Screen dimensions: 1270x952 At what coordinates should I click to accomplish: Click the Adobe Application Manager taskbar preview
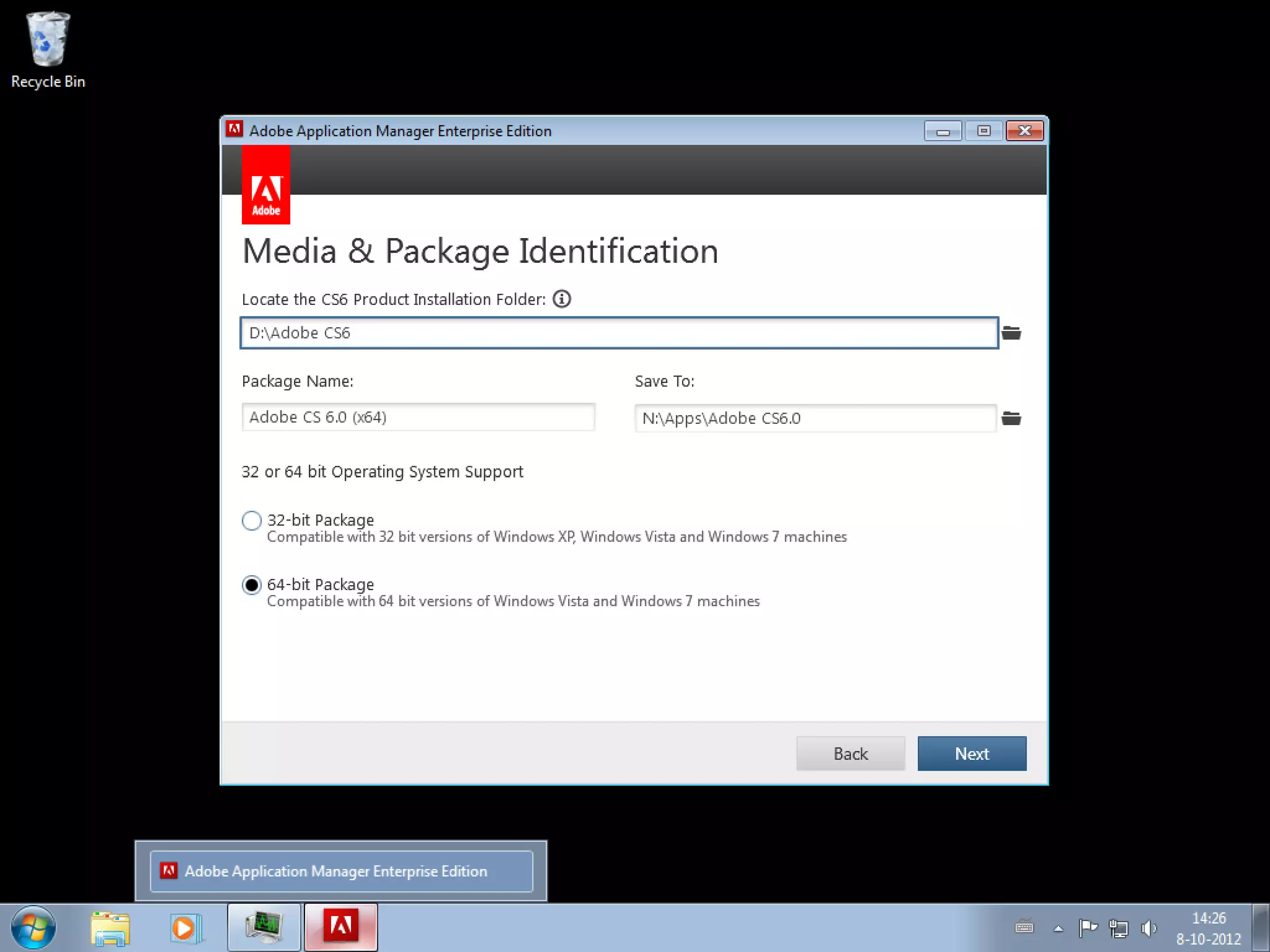pyautogui.click(x=341, y=871)
